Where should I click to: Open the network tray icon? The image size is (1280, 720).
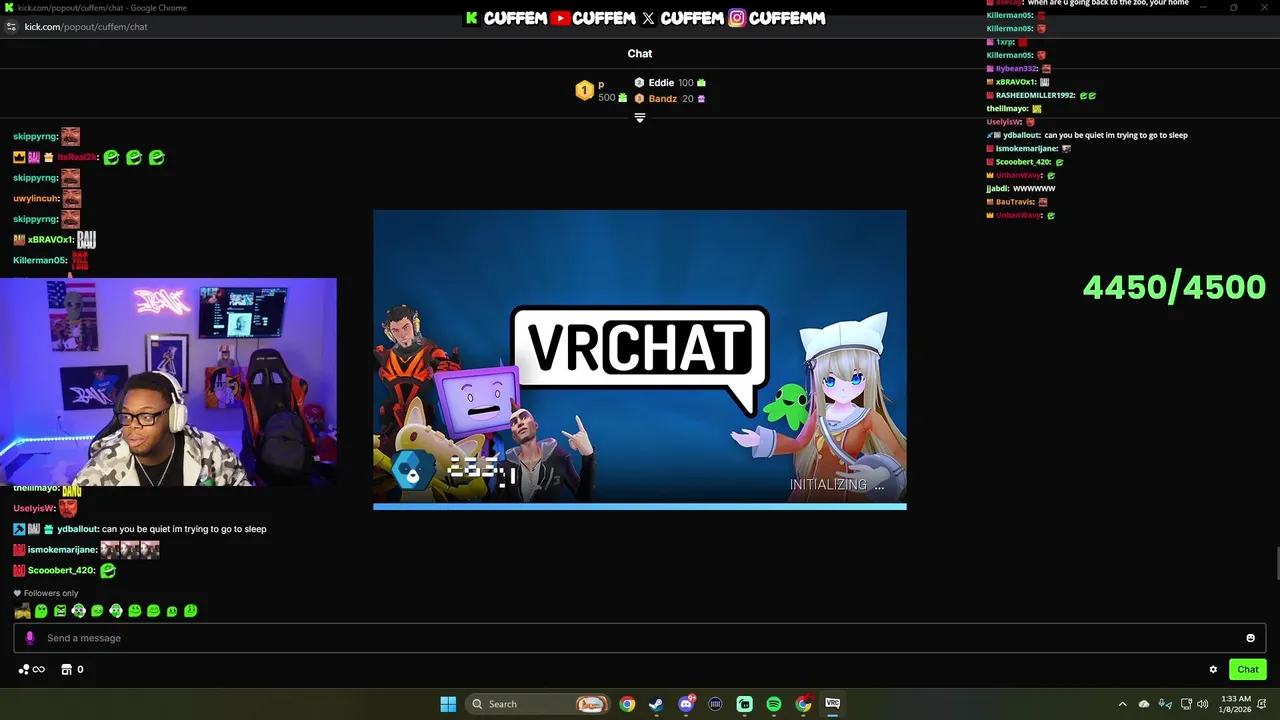tap(1186, 704)
